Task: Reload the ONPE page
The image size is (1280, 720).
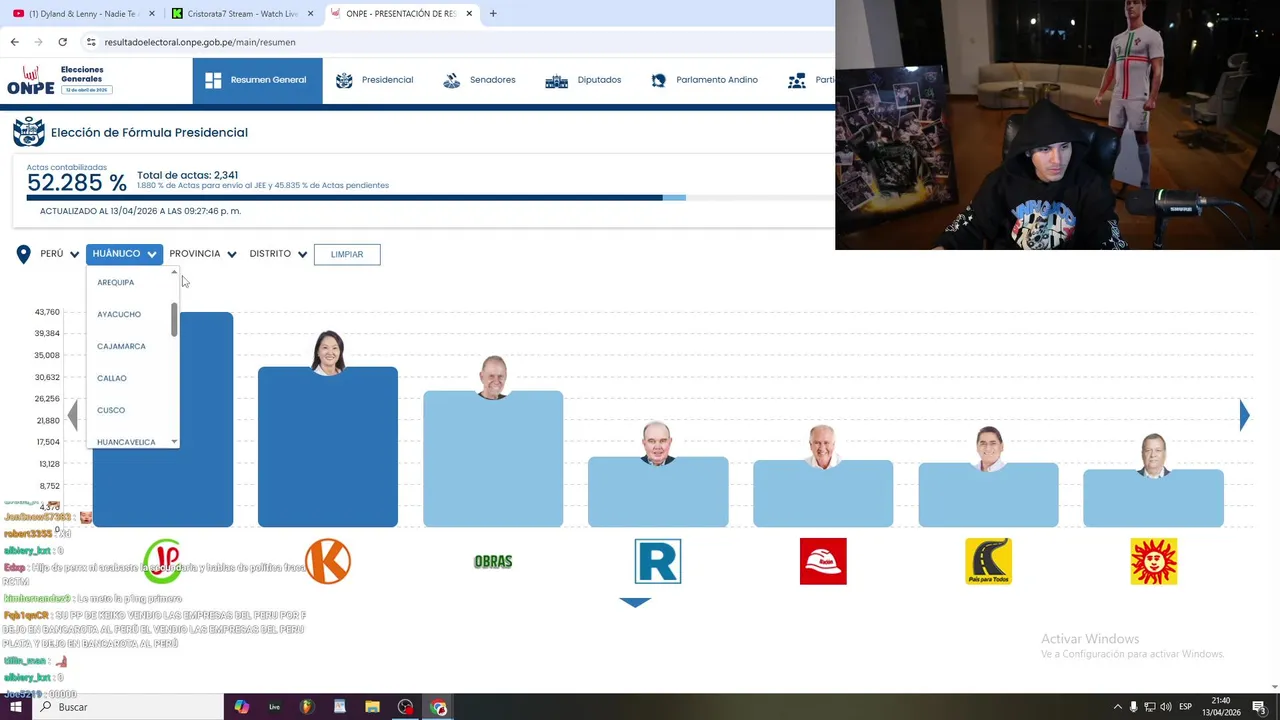Action: pos(62,42)
